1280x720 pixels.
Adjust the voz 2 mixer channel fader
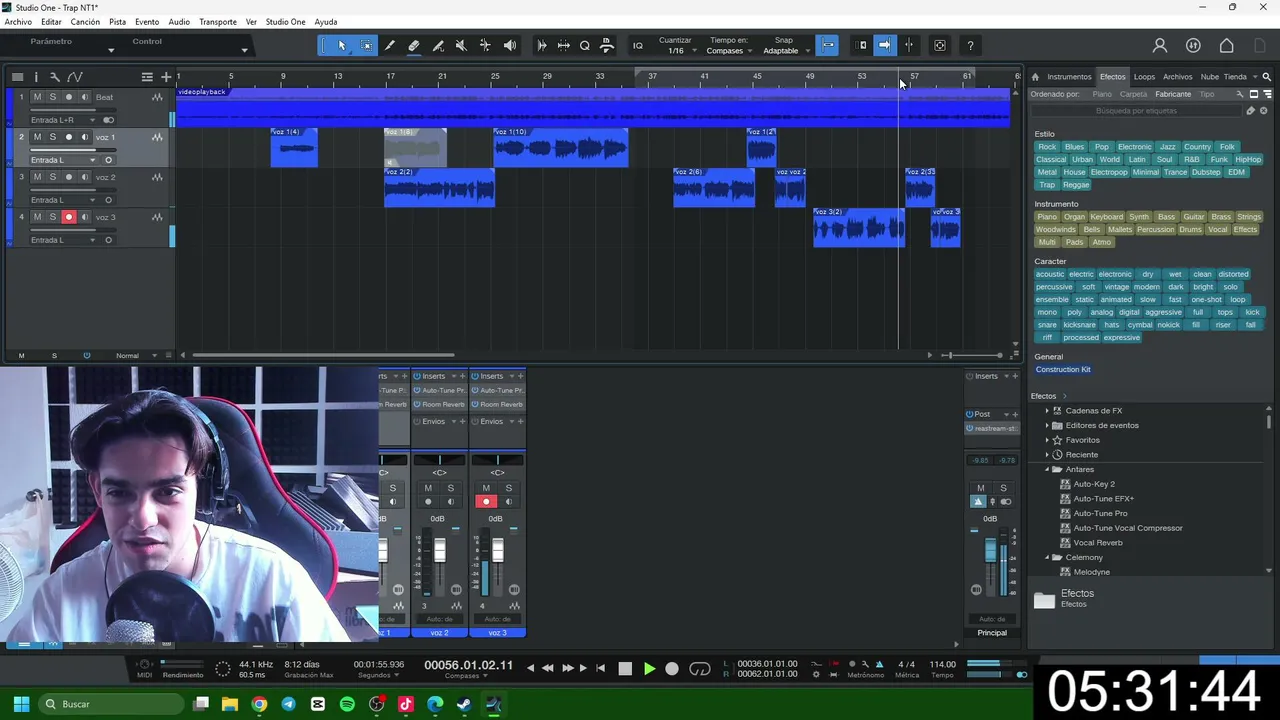click(x=439, y=550)
